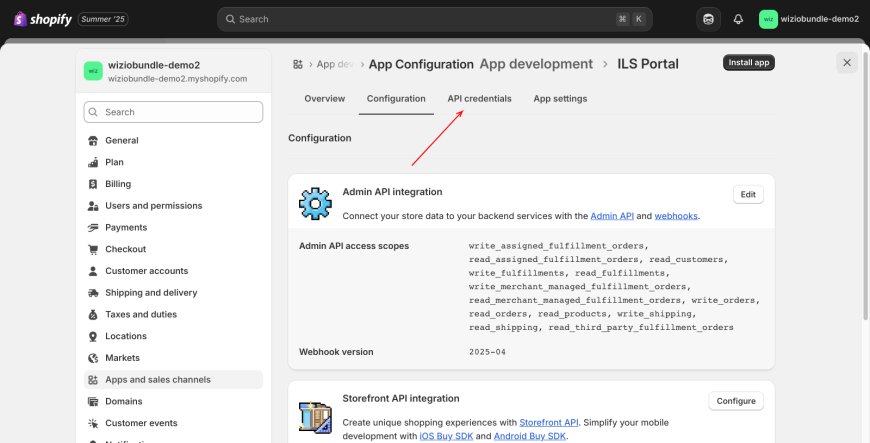Open the Storefront API link
Viewport: 870px width, 443px height.
(549, 422)
